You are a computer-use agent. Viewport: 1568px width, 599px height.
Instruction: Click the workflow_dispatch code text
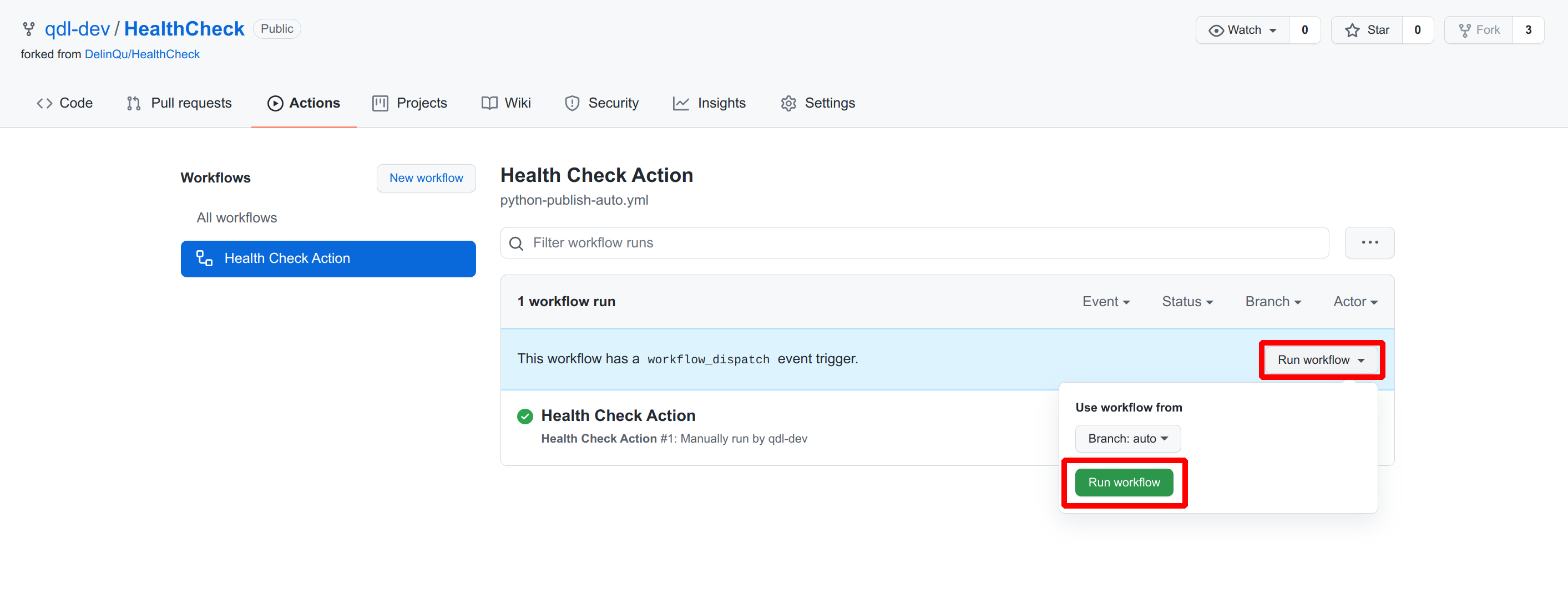click(708, 360)
